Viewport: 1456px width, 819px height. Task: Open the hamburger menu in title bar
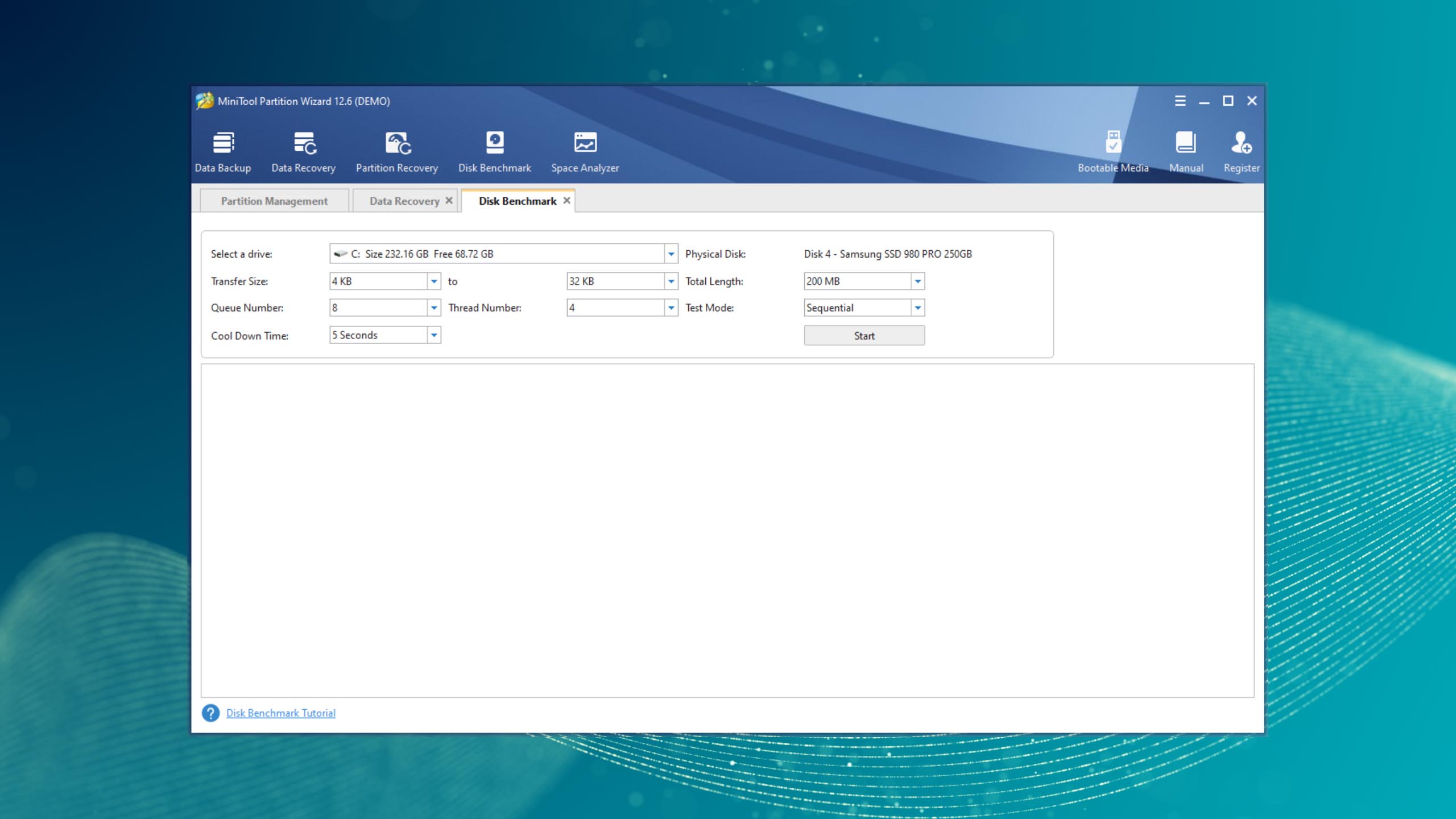1180,101
